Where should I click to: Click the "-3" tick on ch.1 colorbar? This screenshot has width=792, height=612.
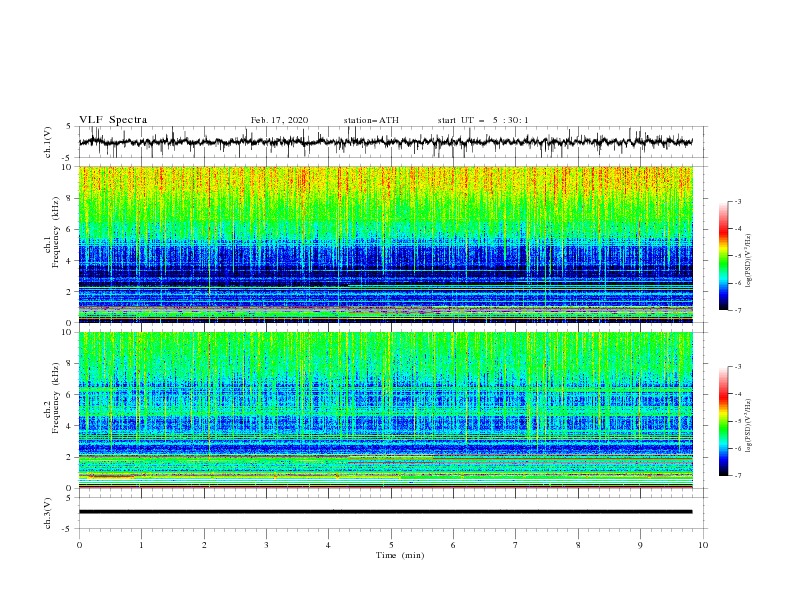click(738, 201)
